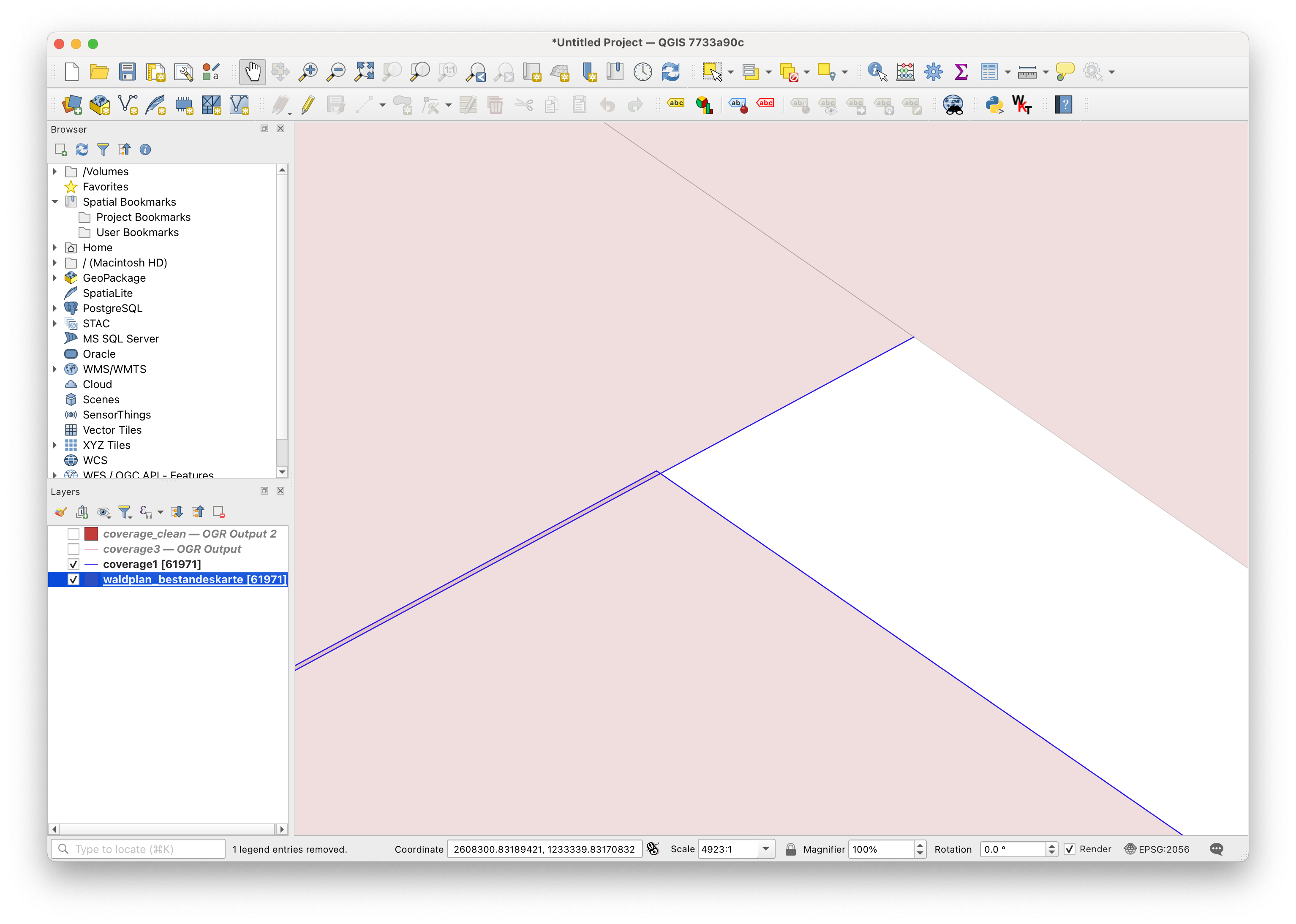
Task: Collapse the Spatial Bookmarks node
Action: point(54,202)
